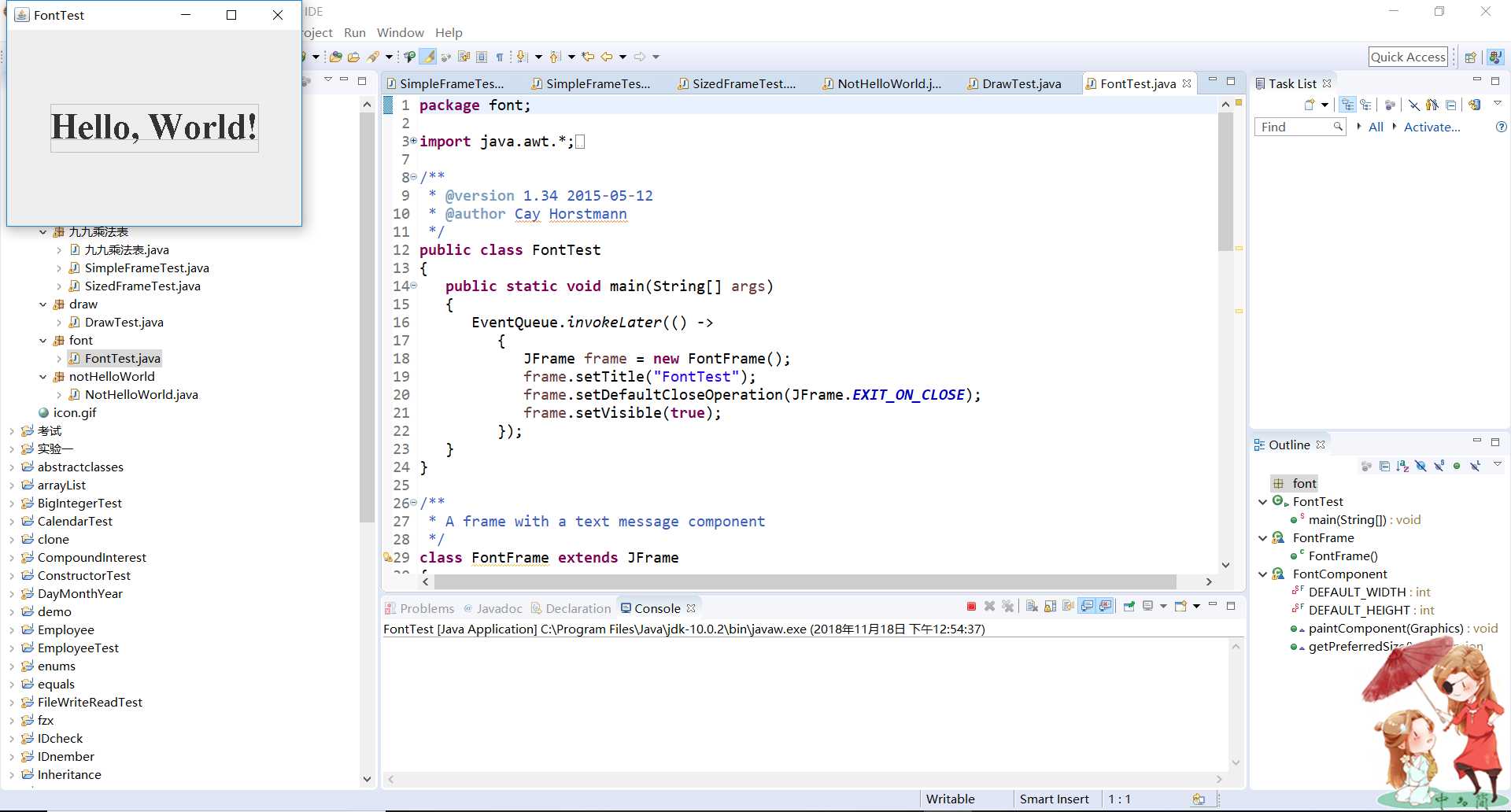
Task: Toggle the Categorized view in Task List
Action: 1347,105
